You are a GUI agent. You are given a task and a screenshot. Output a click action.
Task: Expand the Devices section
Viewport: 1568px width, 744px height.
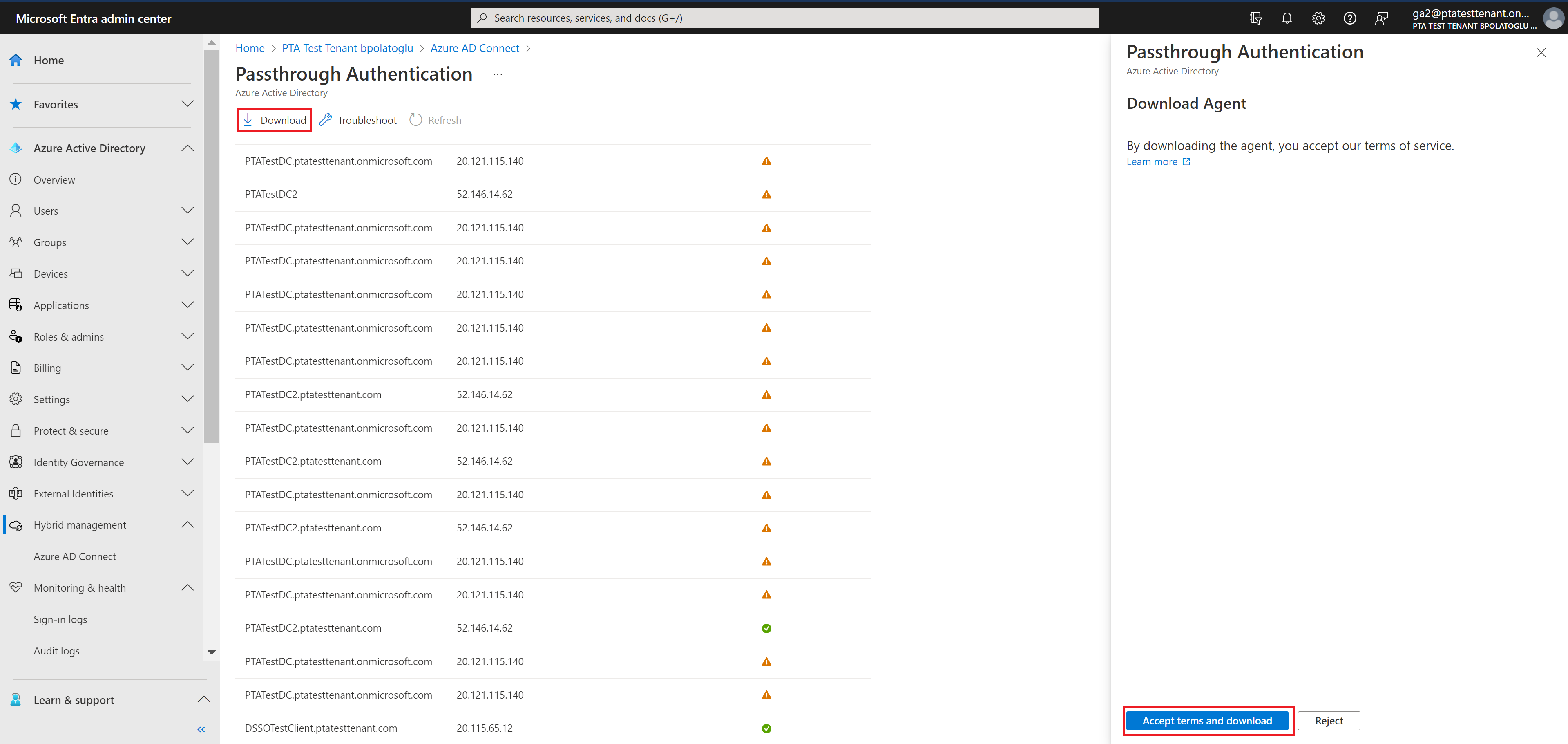point(188,273)
